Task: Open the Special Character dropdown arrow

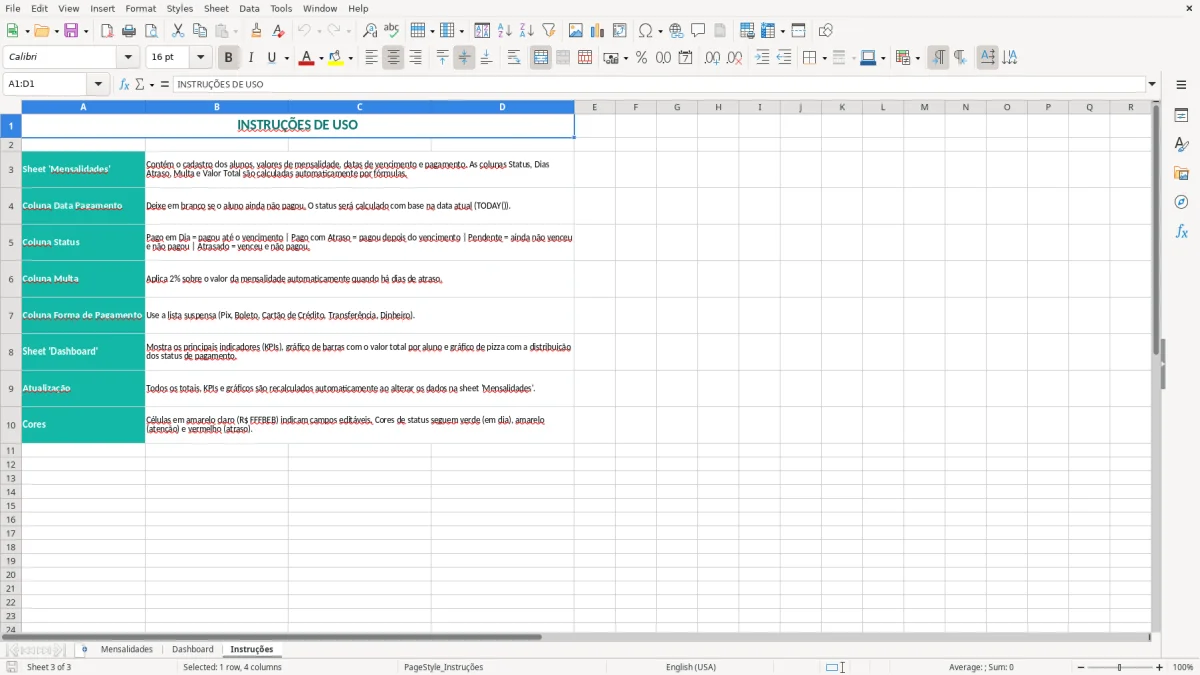Action: (660, 31)
